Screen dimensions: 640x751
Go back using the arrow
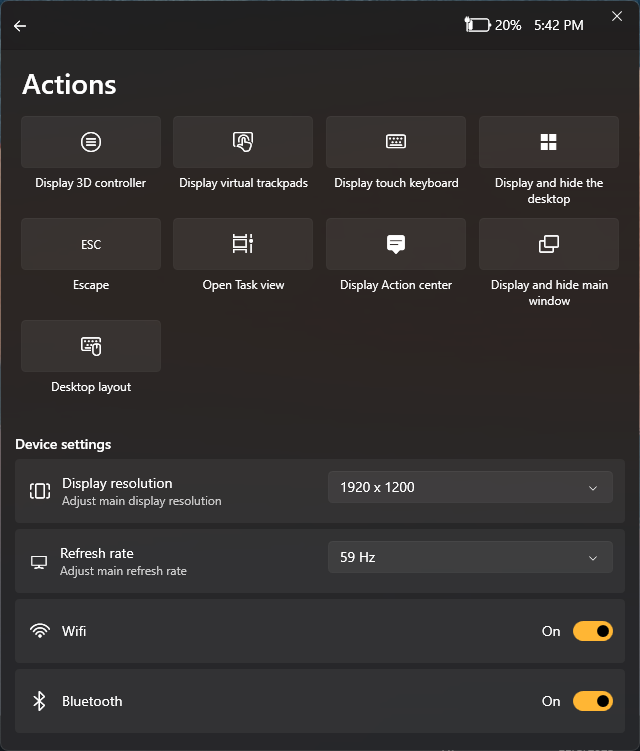[x=20, y=26]
